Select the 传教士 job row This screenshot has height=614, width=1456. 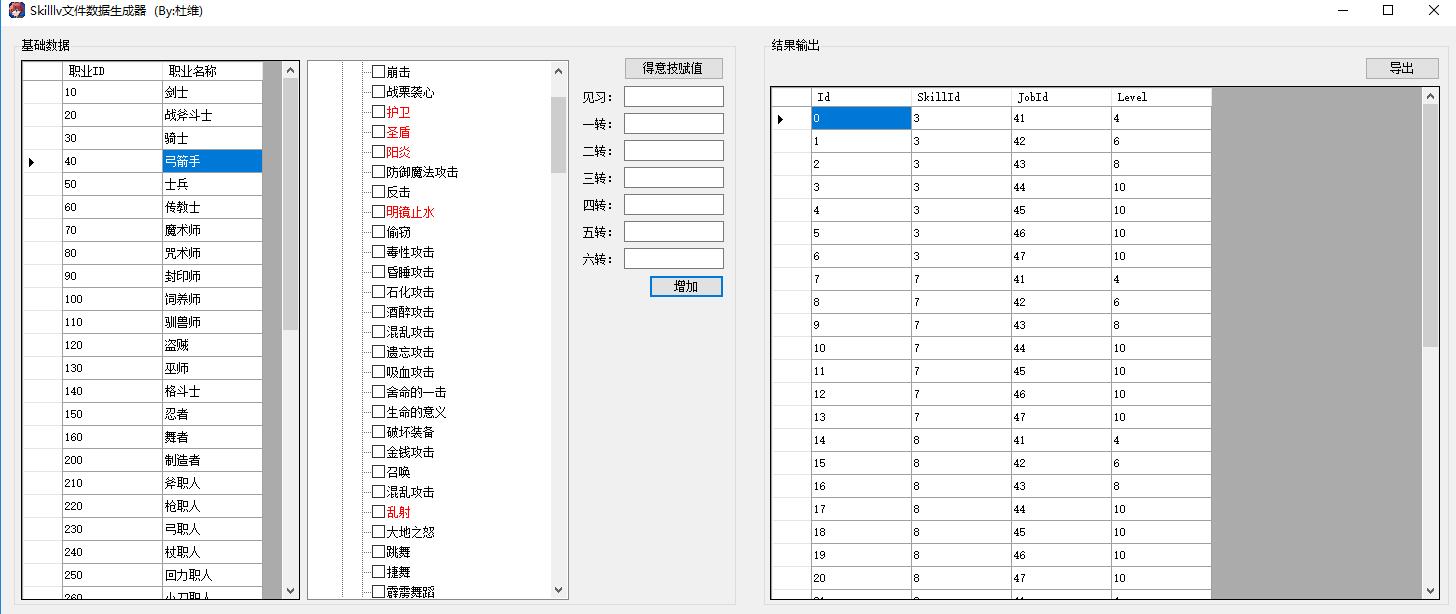click(142, 207)
